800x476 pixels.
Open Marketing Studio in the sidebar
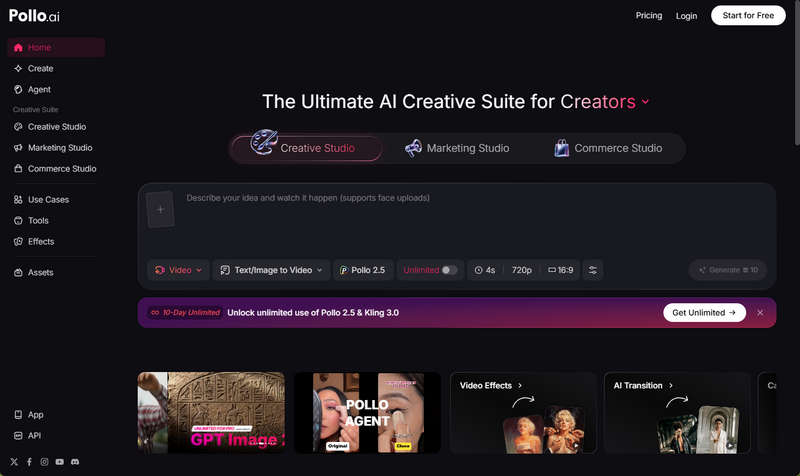(x=56, y=147)
